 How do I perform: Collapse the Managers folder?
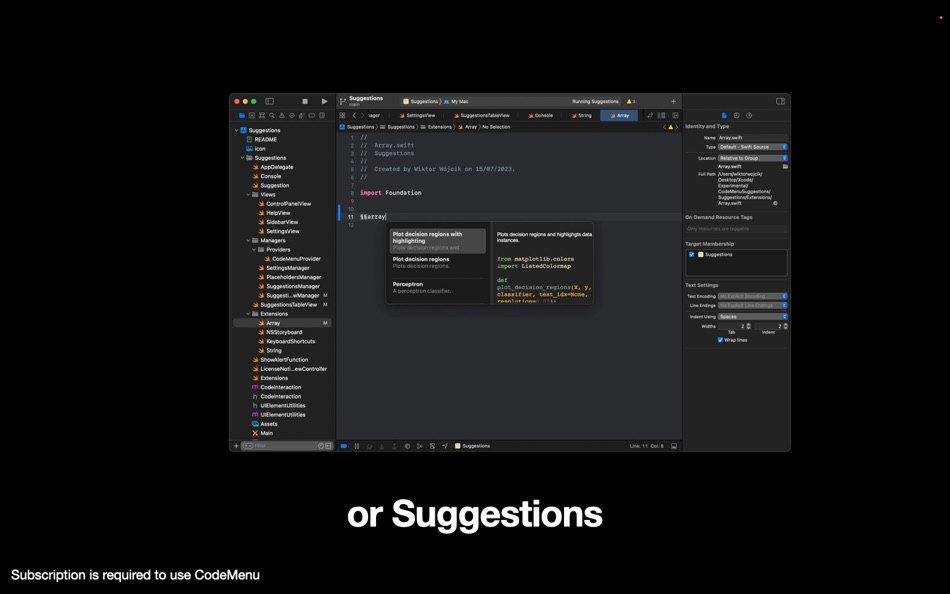tap(248, 241)
